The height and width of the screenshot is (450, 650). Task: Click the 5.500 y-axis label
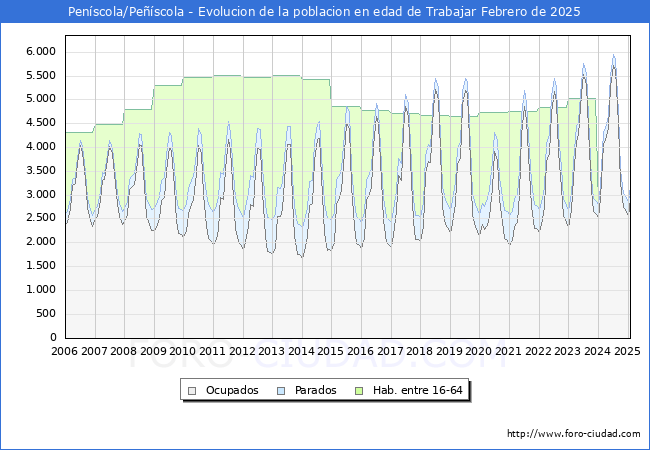click(x=41, y=75)
